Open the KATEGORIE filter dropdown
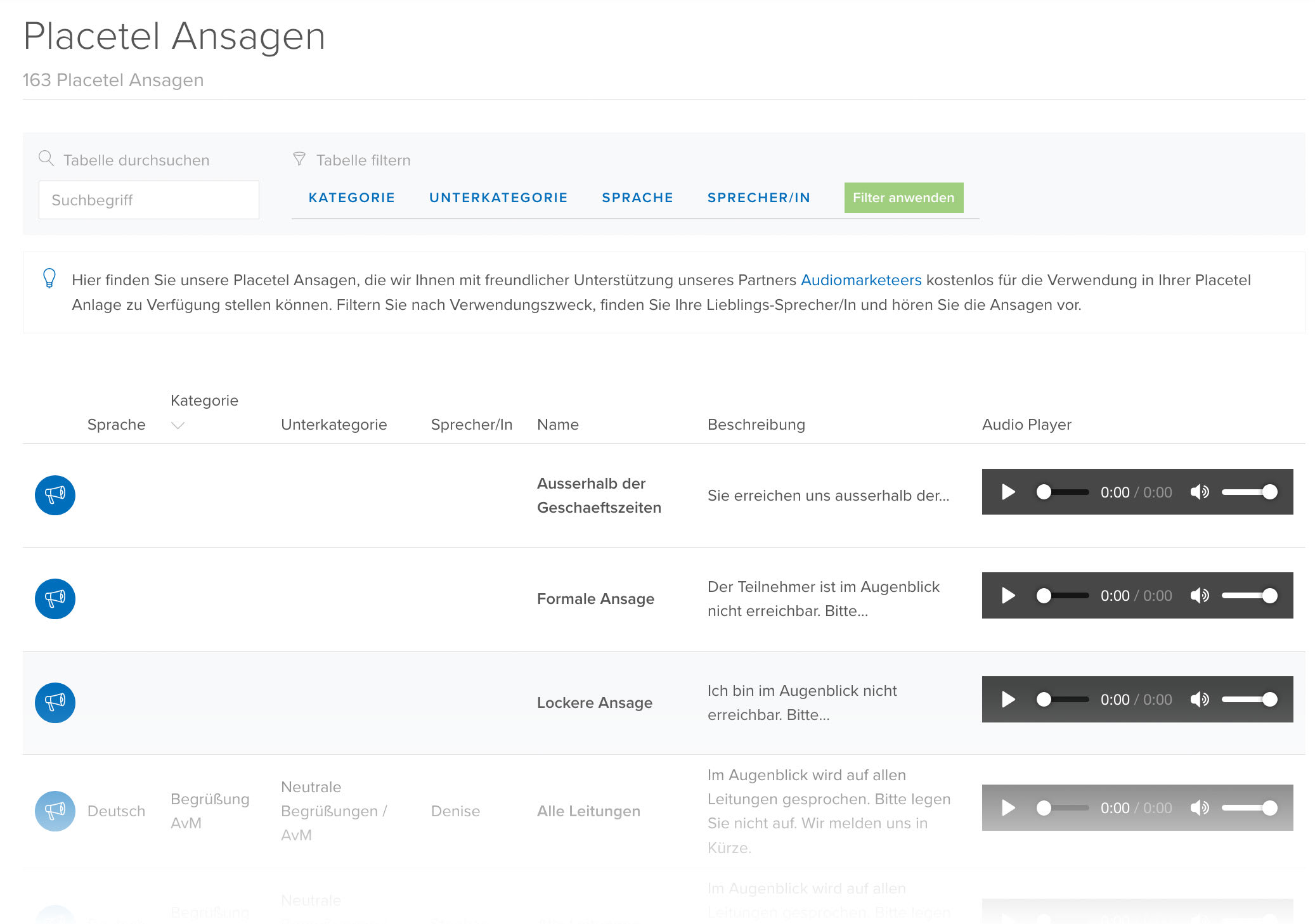 (x=351, y=198)
